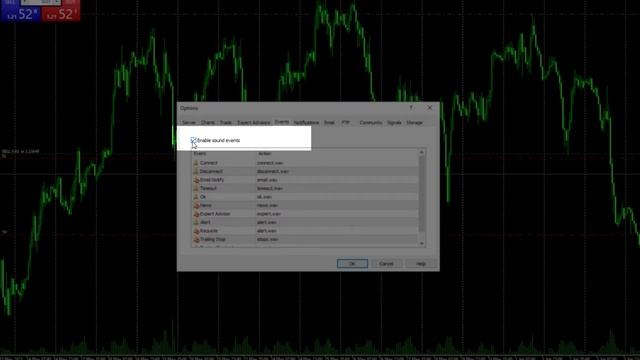
Task: Click the Expert Advisor event icon
Action: [196, 214]
